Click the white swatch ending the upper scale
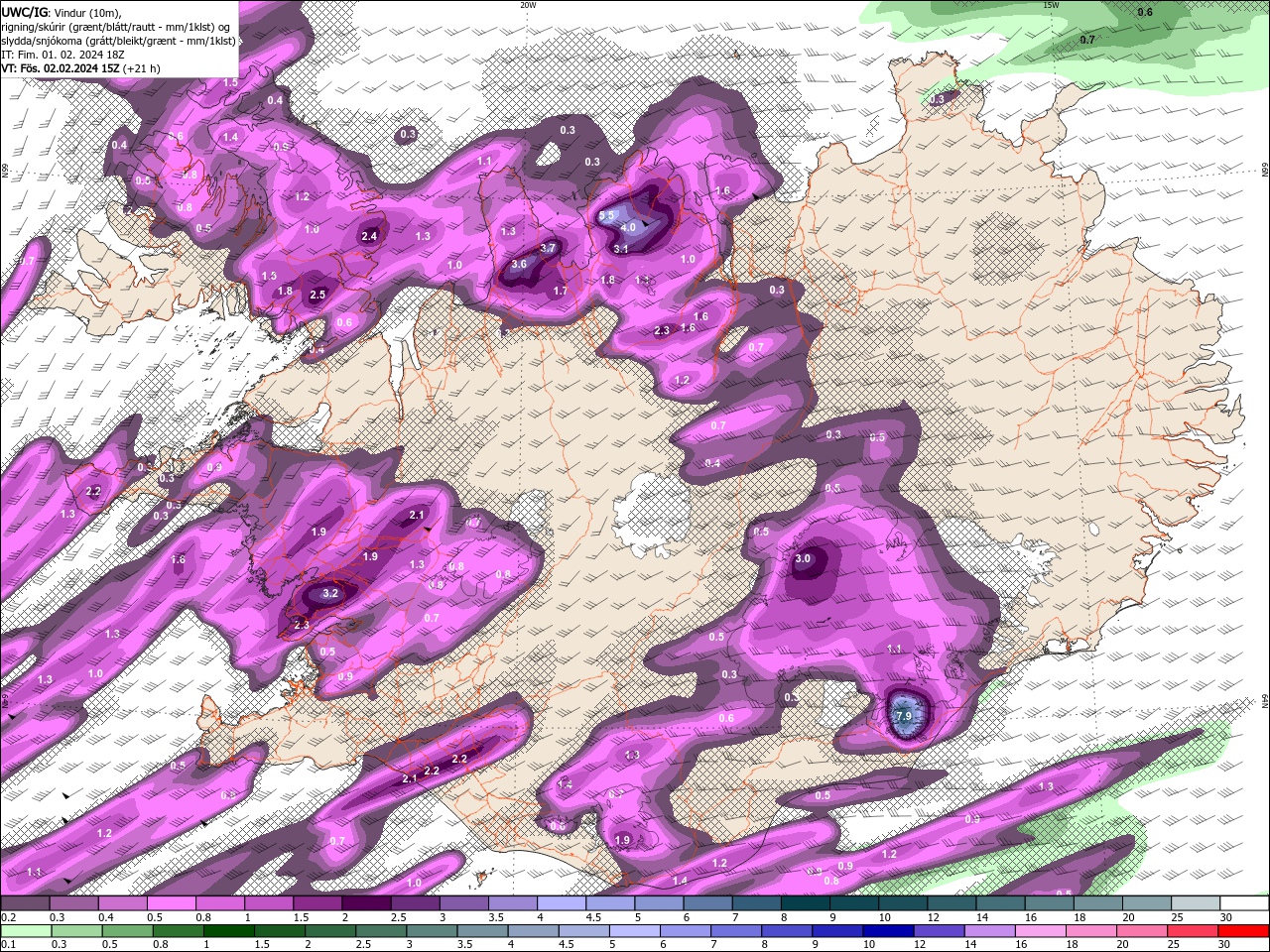1270x952 pixels. (1244, 903)
